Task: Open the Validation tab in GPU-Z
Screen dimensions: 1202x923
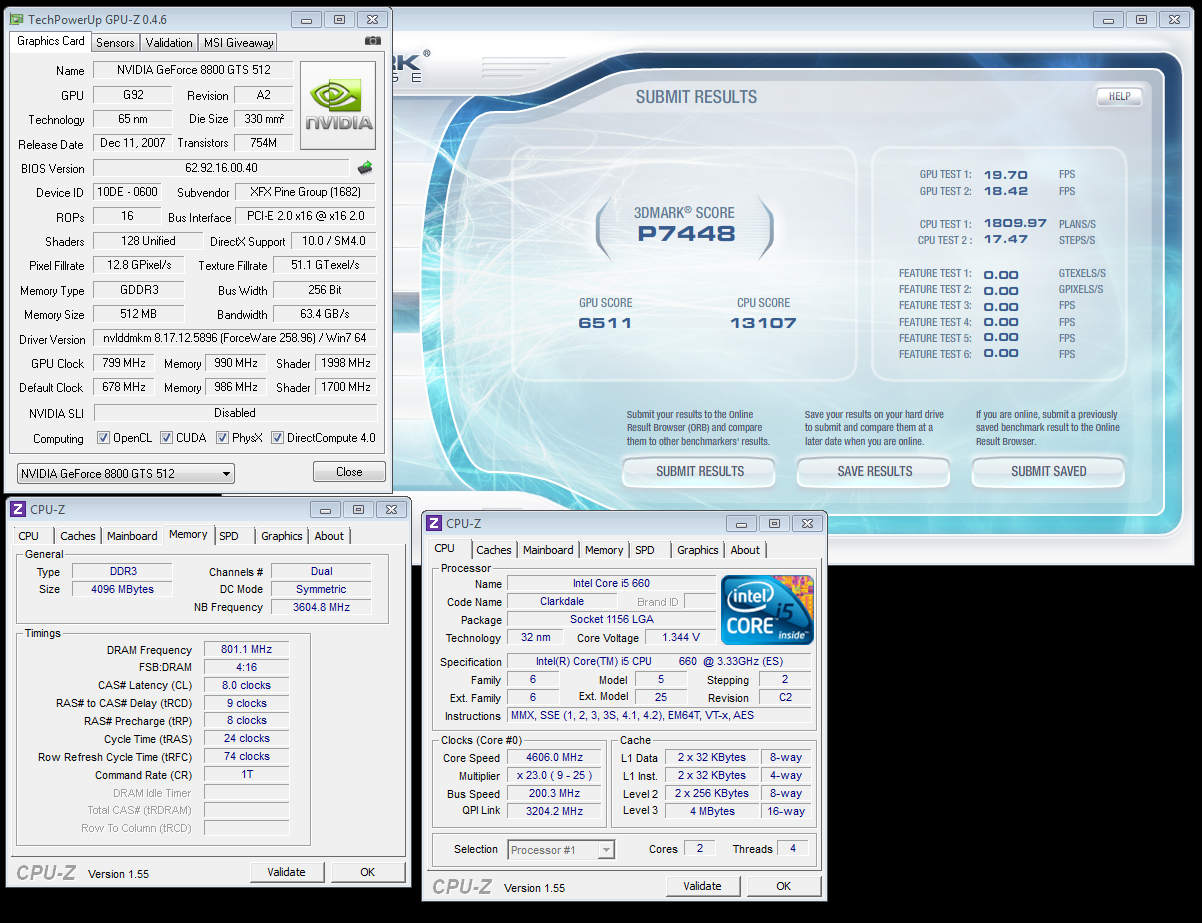Action: click(169, 43)
